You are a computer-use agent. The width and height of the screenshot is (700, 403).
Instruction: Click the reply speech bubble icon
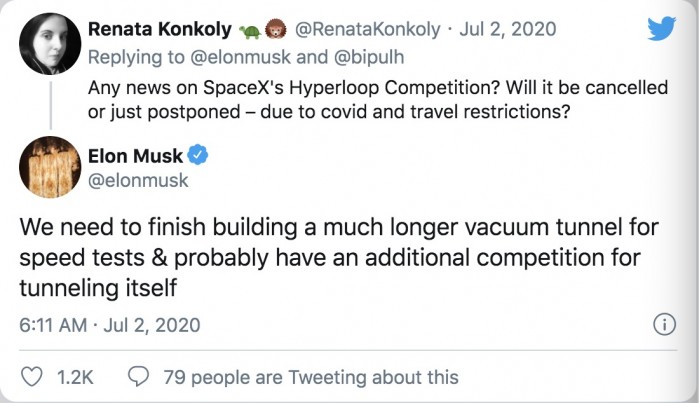pyautogui.click(x=141, y=377)
